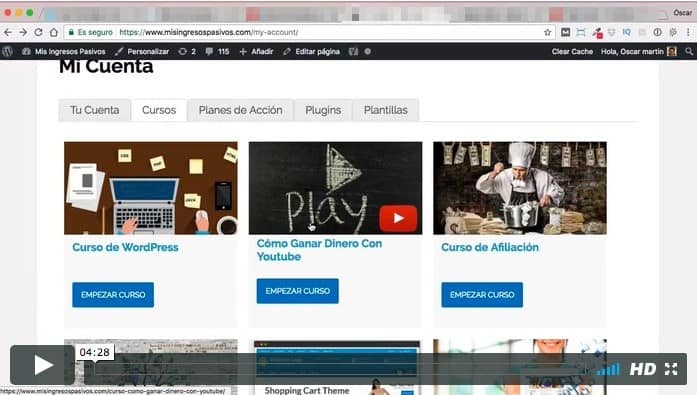The image size is (697, 395).
Task: Open the Chrome three-dot menu
Action: (688, 32)
